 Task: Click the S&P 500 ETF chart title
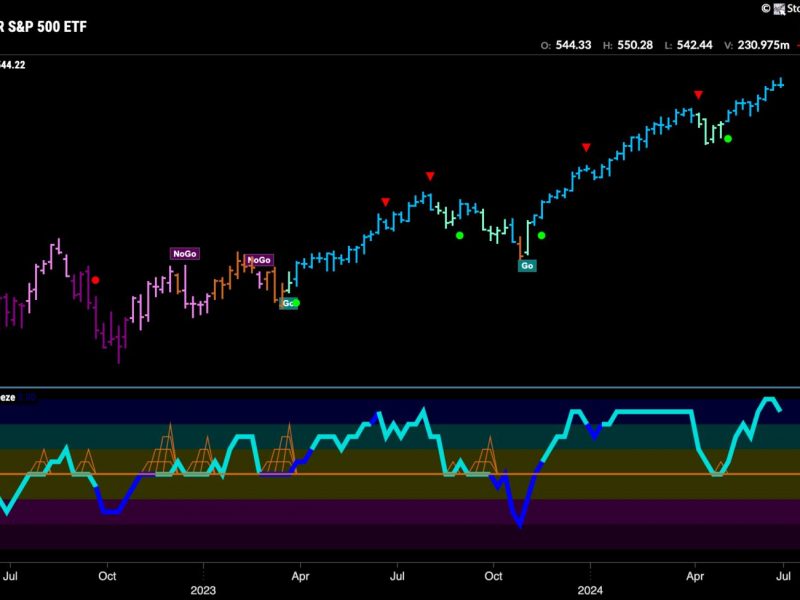tap(43, 27)
